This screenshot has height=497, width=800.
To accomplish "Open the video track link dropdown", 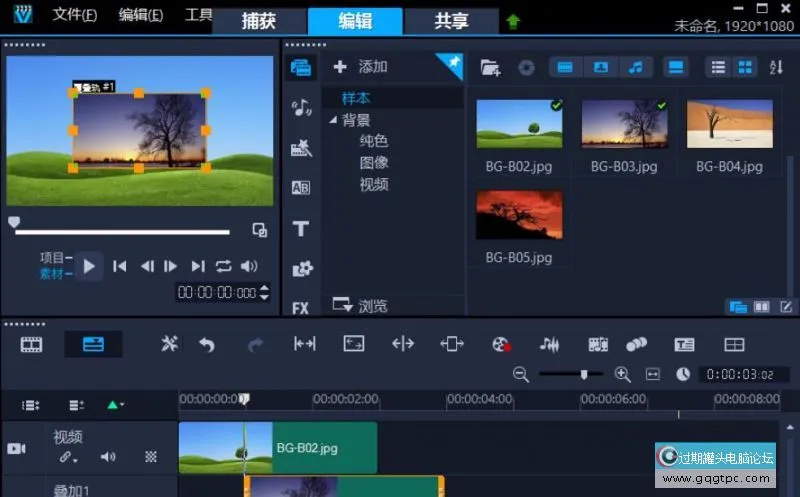I will [x=68, y=457].
